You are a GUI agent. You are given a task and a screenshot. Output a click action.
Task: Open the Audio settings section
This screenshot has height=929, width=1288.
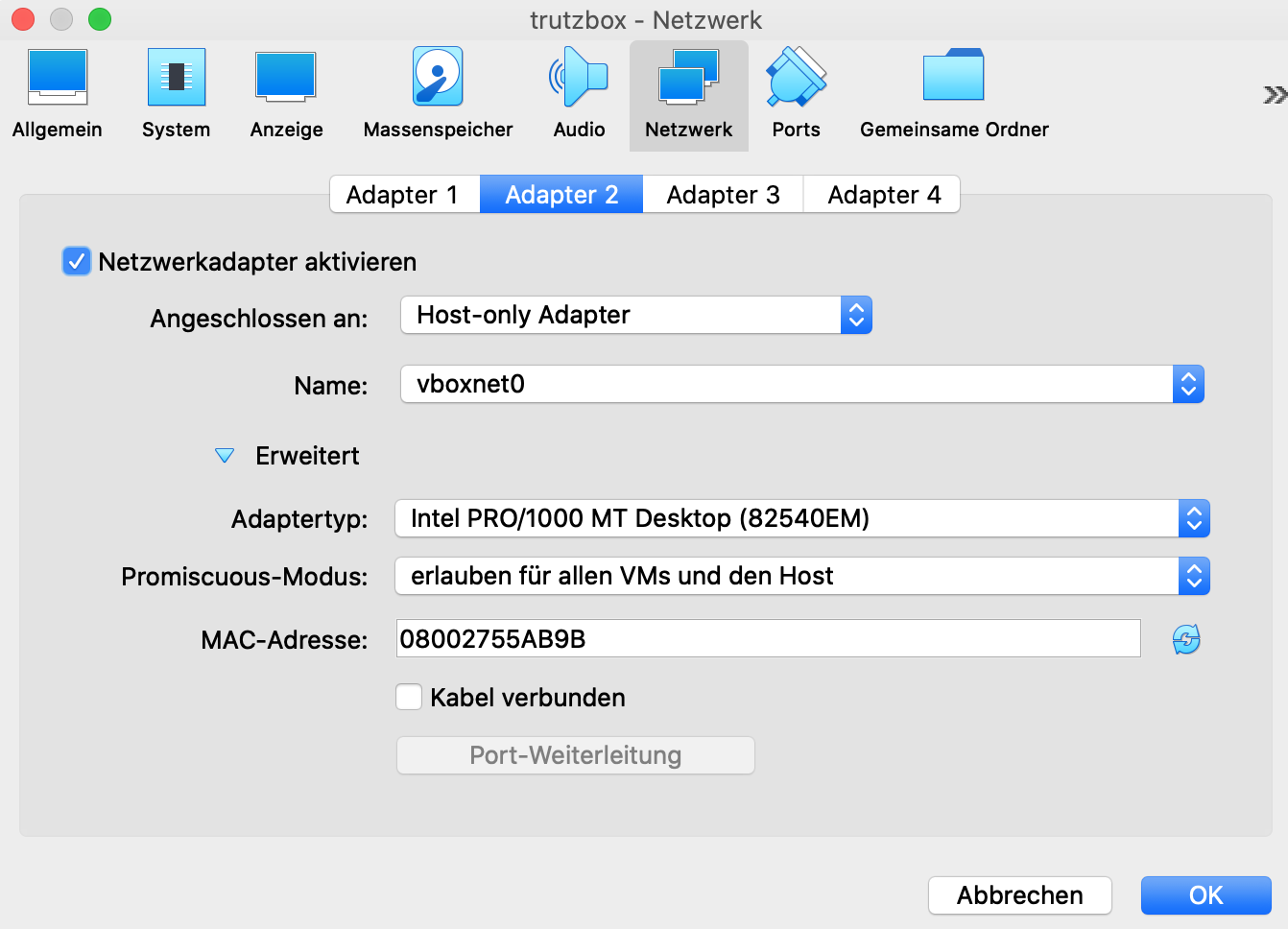tap(579, 95)
